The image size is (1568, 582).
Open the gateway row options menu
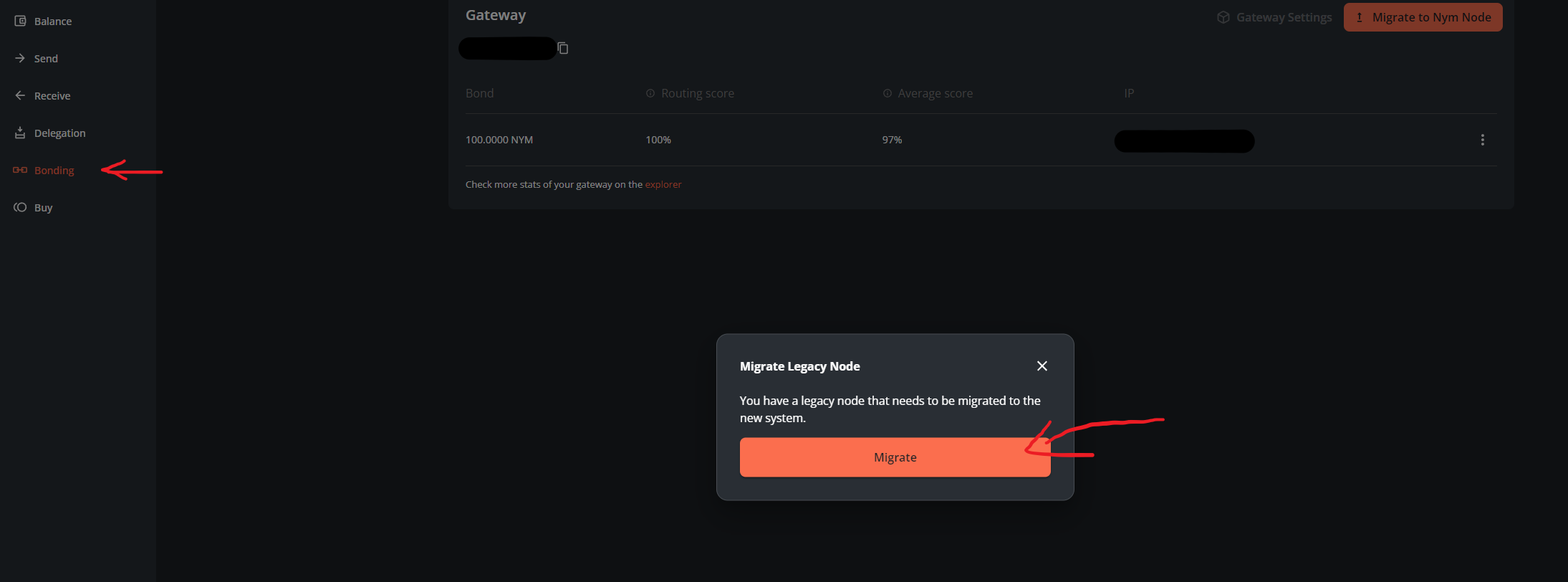(x=1482, y=140)
